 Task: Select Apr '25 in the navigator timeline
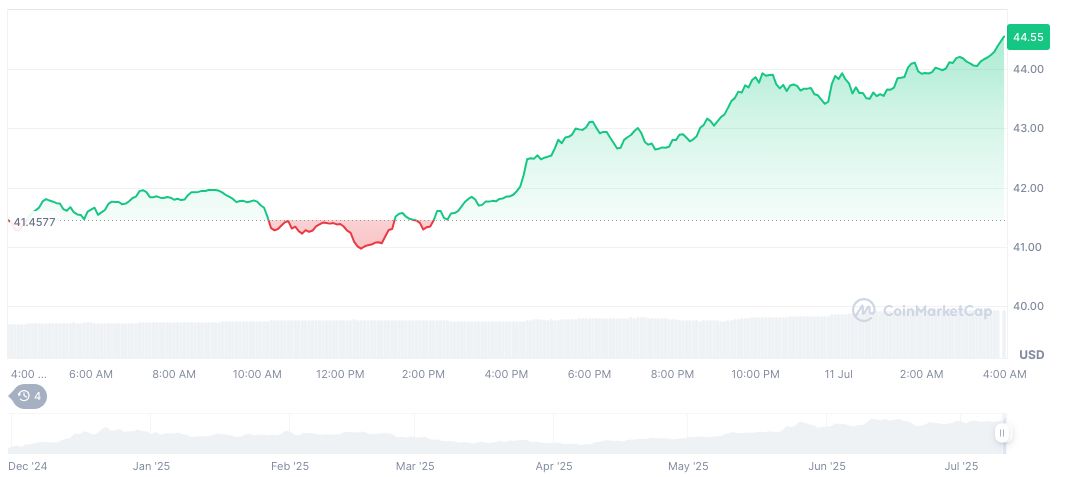553,466
